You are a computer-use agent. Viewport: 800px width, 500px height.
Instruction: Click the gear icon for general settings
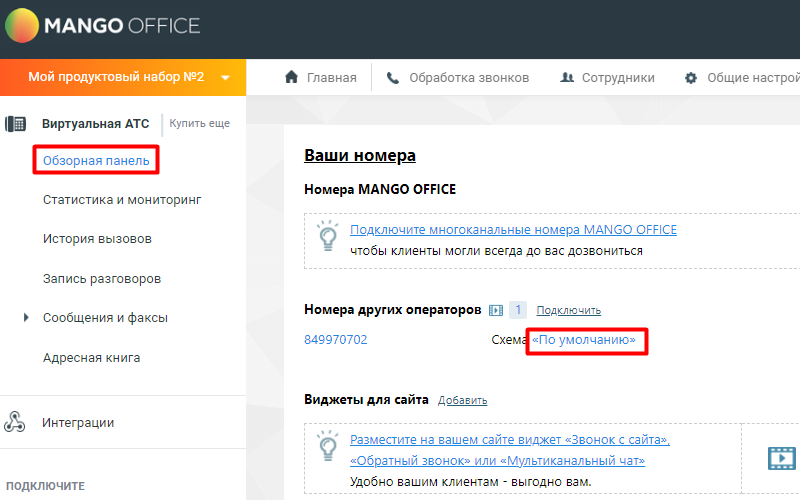pyautogui.click(x=691, y=78)
